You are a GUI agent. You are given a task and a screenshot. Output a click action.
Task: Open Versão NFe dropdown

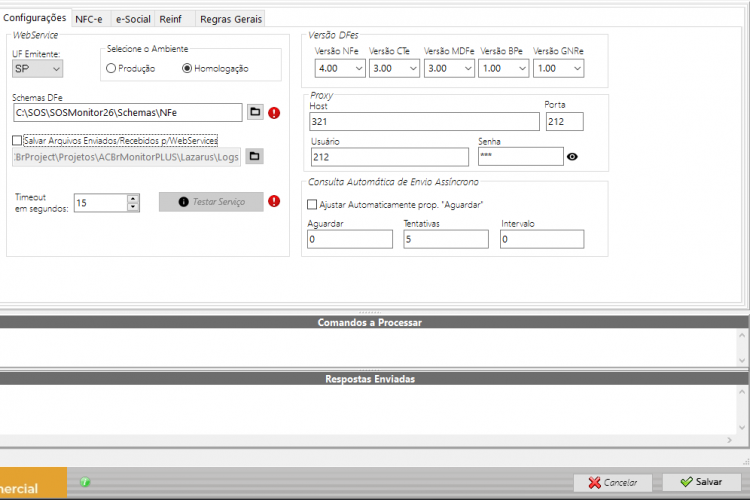(340, 68)
